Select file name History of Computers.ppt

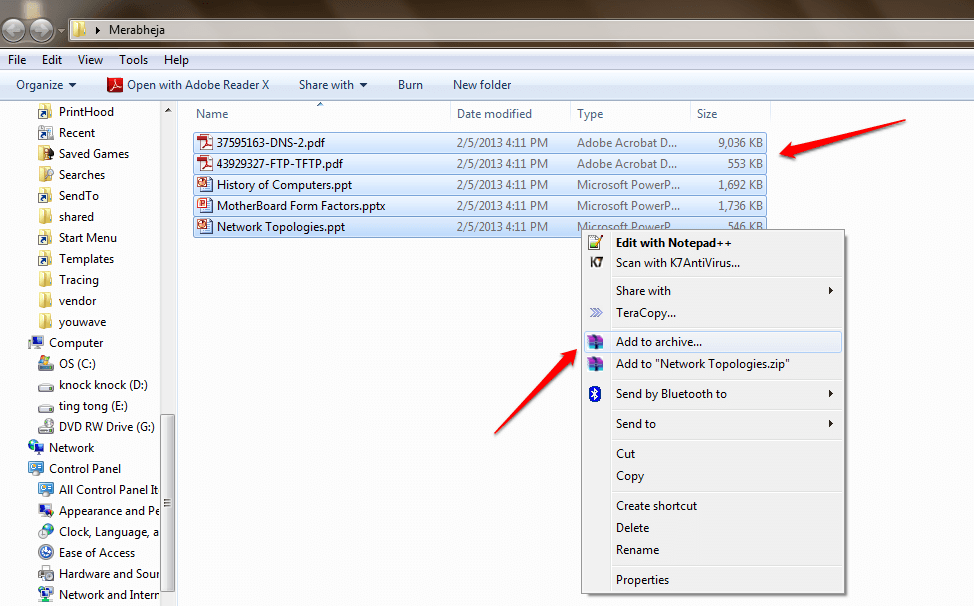[284, 185]
